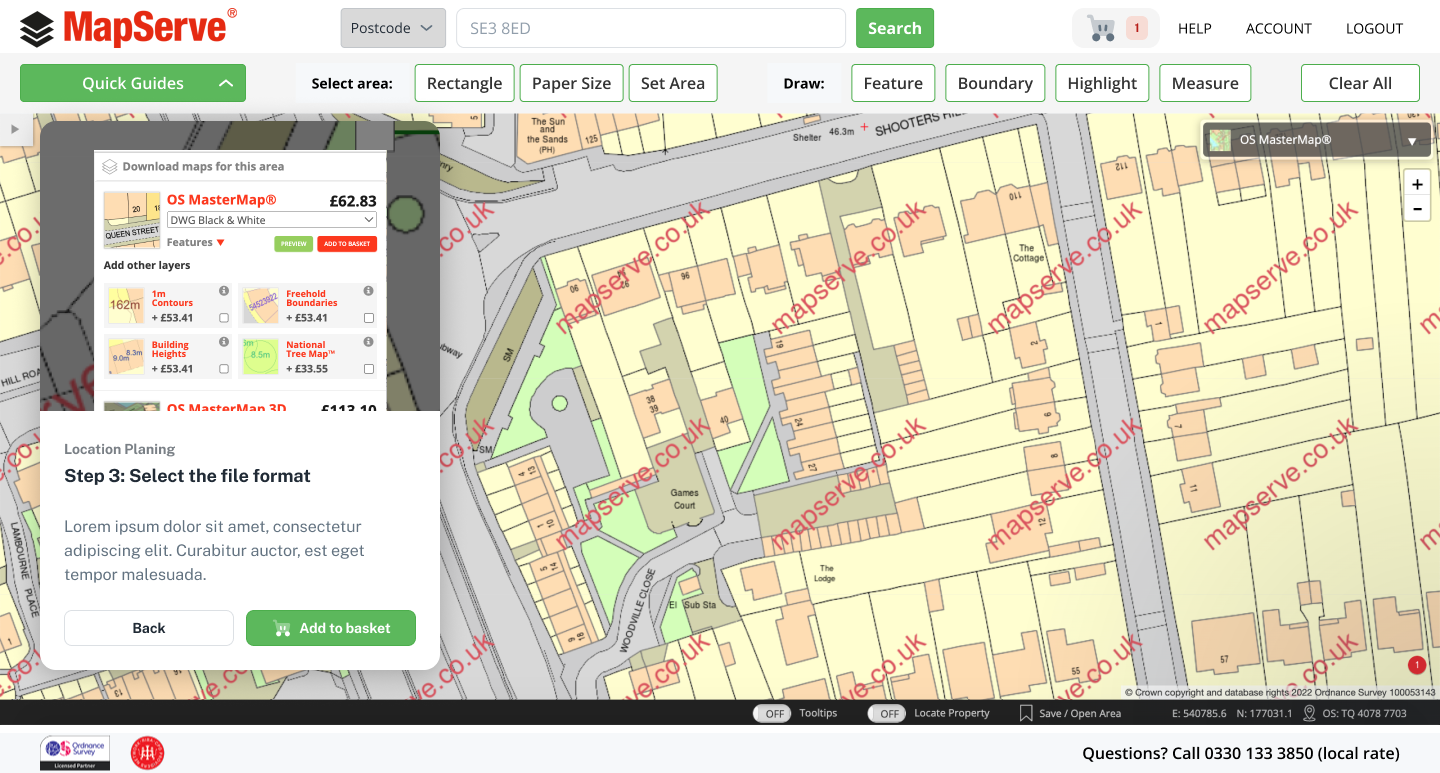This screenshot has width=1440, height=773.
Task: Click the £62.83 price text
Action: tap(353, 201)
